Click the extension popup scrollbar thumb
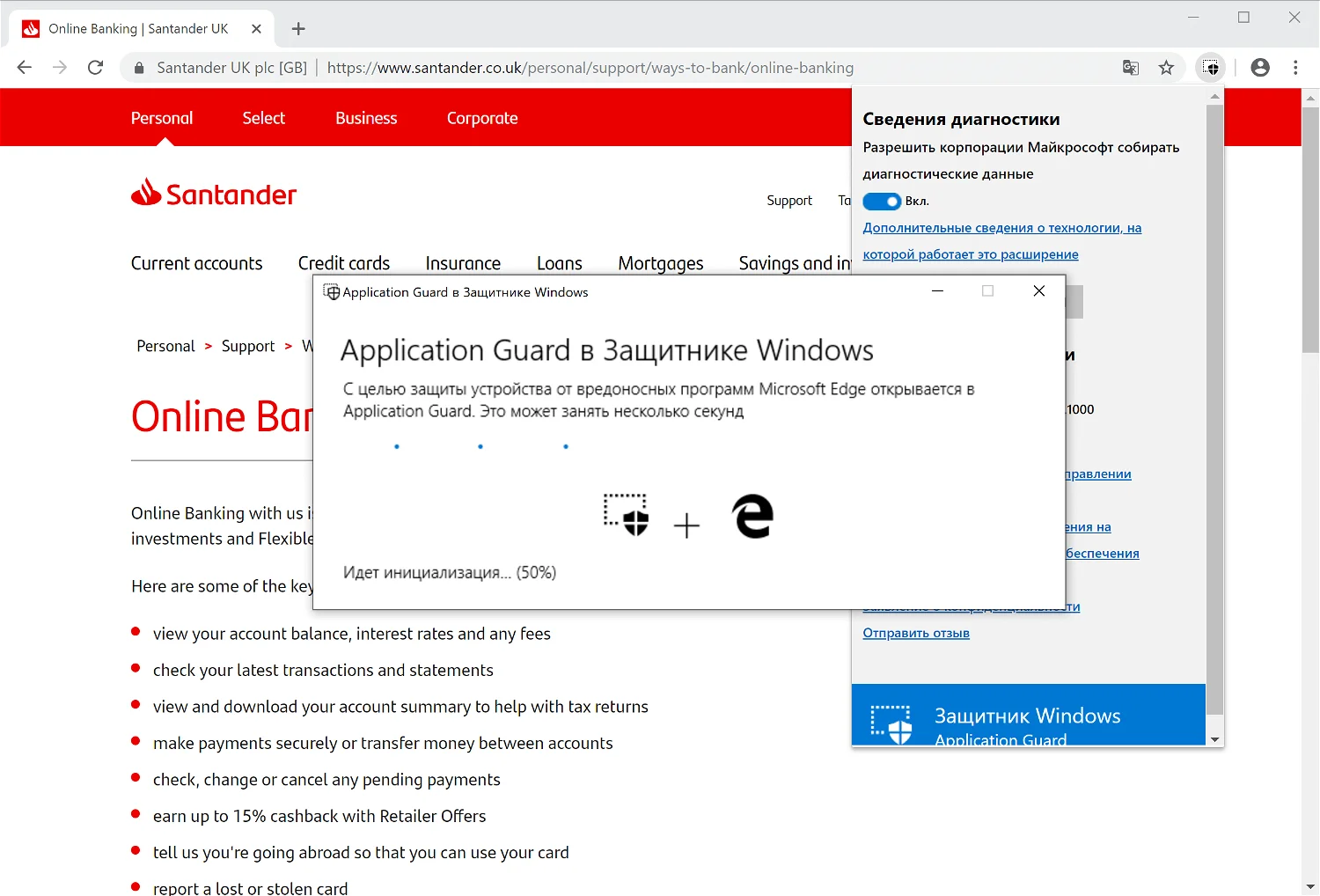This screenshot has height=896, width=1320. click(x=1214, y=409)
